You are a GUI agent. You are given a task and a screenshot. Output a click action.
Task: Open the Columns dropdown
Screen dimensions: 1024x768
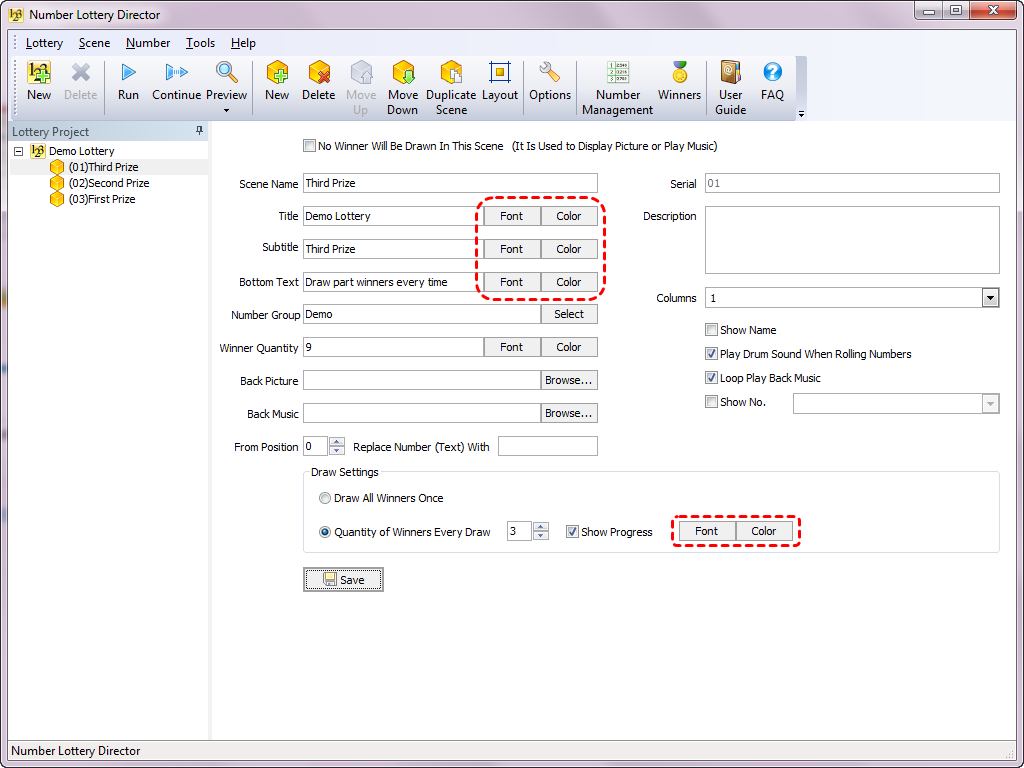(990, 298)
